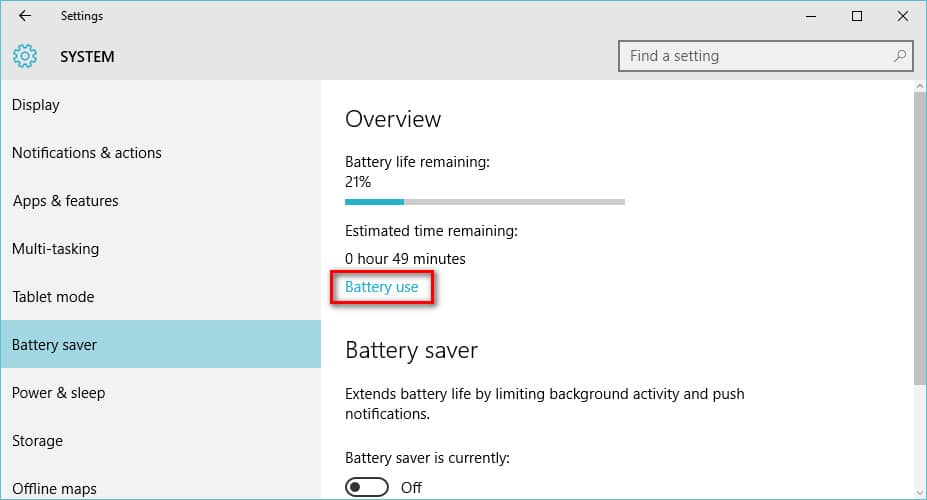Select Tablet mode settings
The width and height of the screenshot is (927, 500).
53,297
